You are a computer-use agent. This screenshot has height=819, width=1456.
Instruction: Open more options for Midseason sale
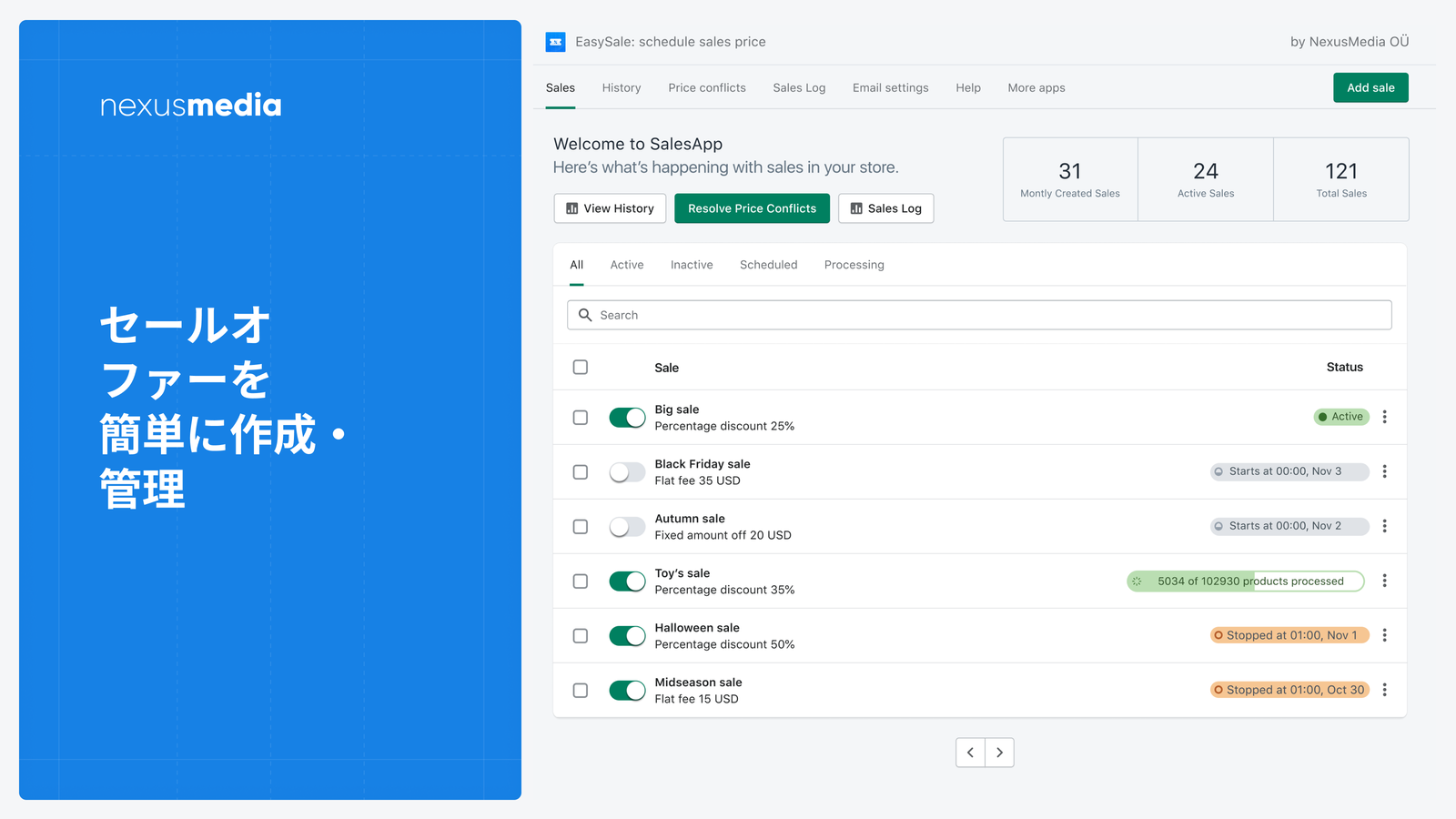(1384, 690)
